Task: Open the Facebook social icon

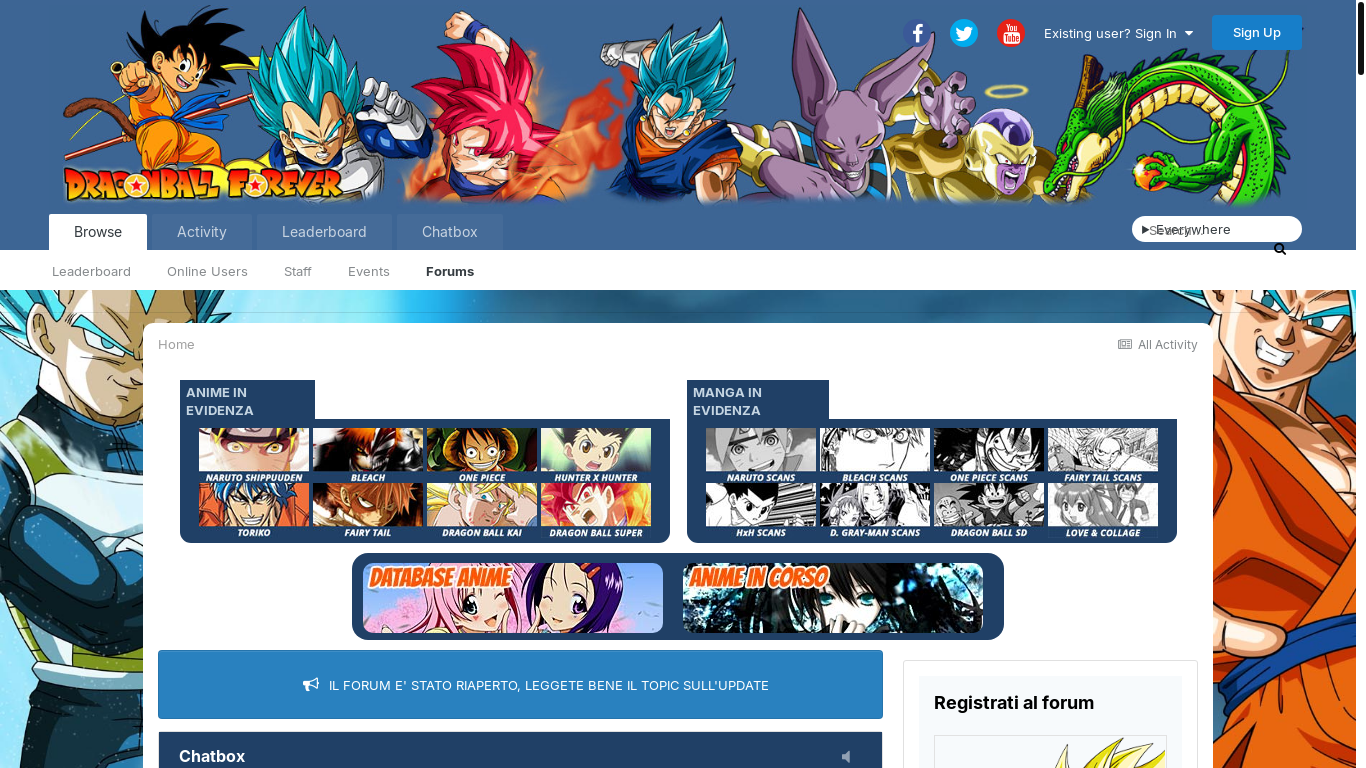Action: pyautogui.click(x=917, y=33)
